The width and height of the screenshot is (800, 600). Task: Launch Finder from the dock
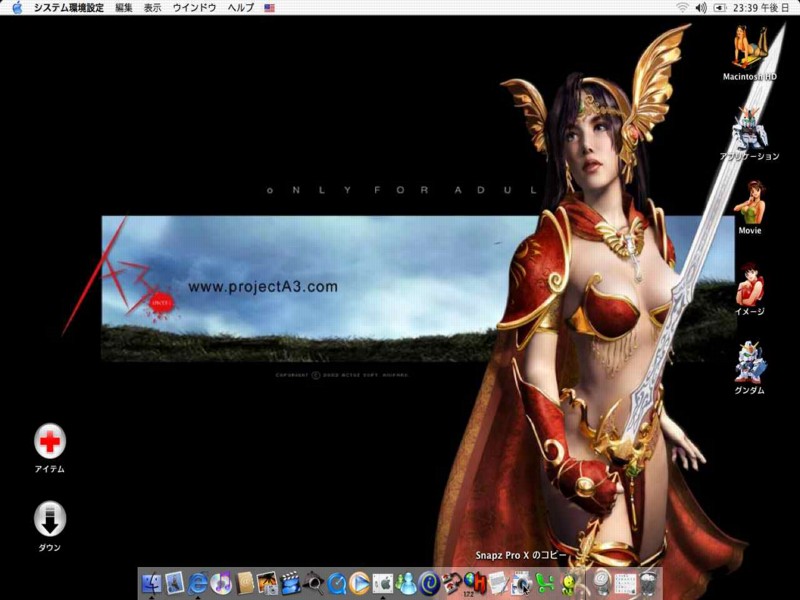152,583
